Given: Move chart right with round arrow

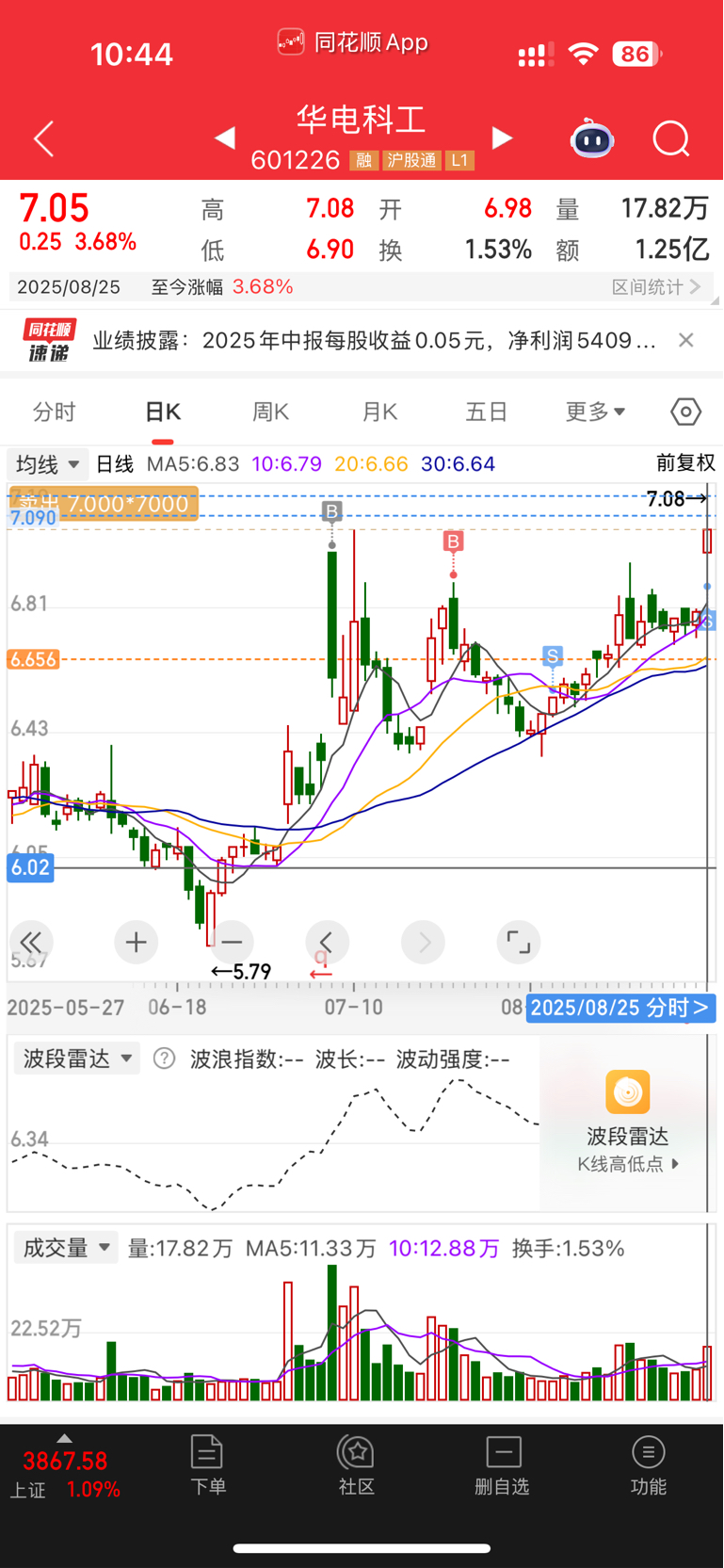Looking at the screenshot, I should point(423,942).
